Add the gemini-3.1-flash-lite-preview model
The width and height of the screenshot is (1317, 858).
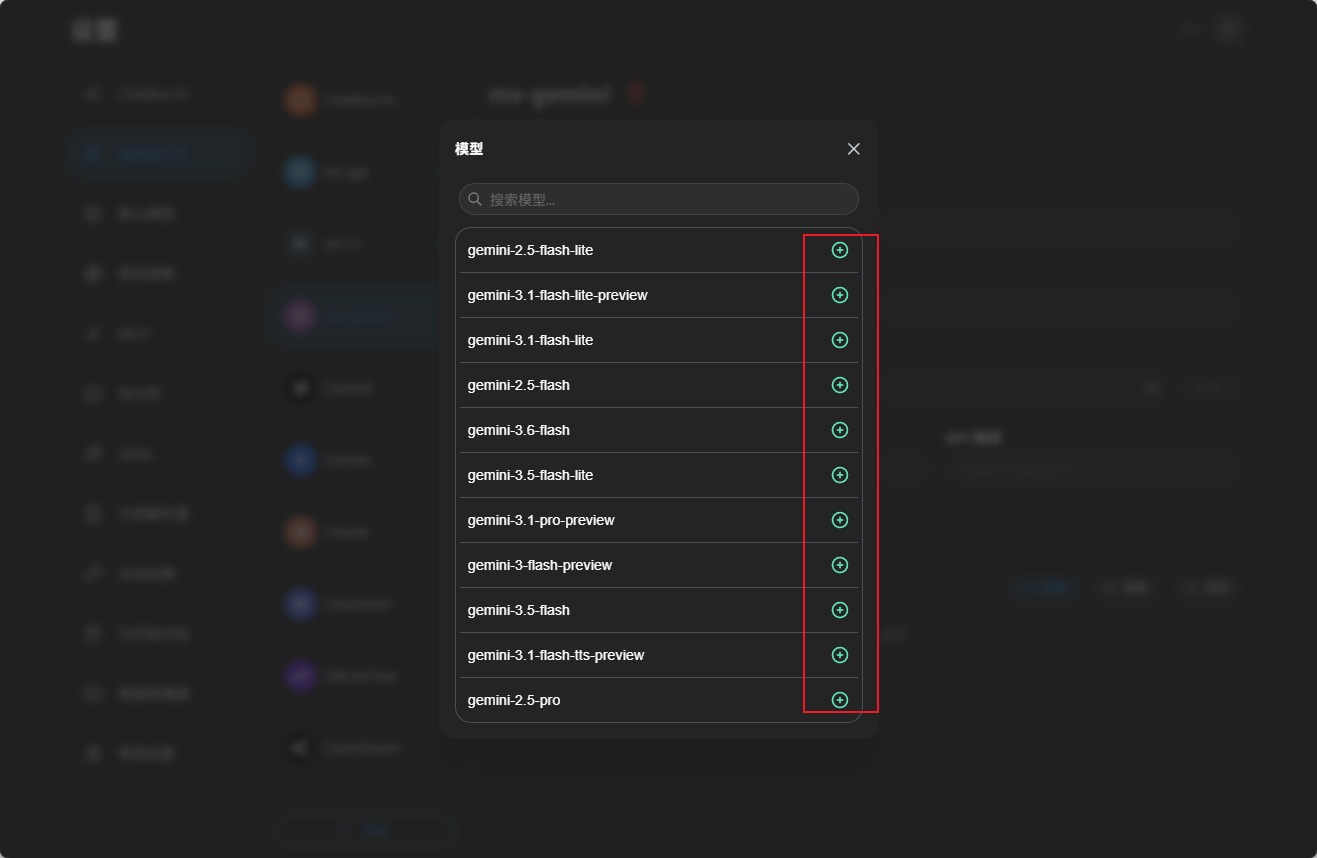[840, 295]
